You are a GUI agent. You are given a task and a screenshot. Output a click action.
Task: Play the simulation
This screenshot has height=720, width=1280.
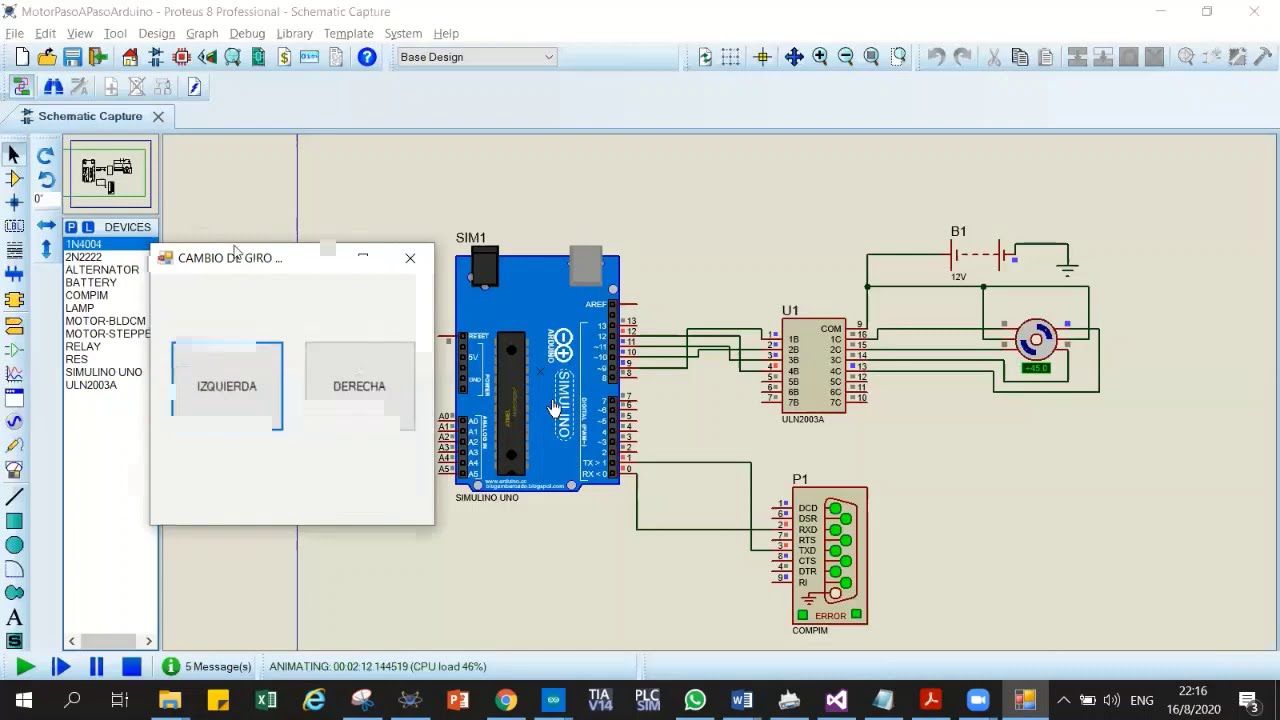tap(25, 667)
